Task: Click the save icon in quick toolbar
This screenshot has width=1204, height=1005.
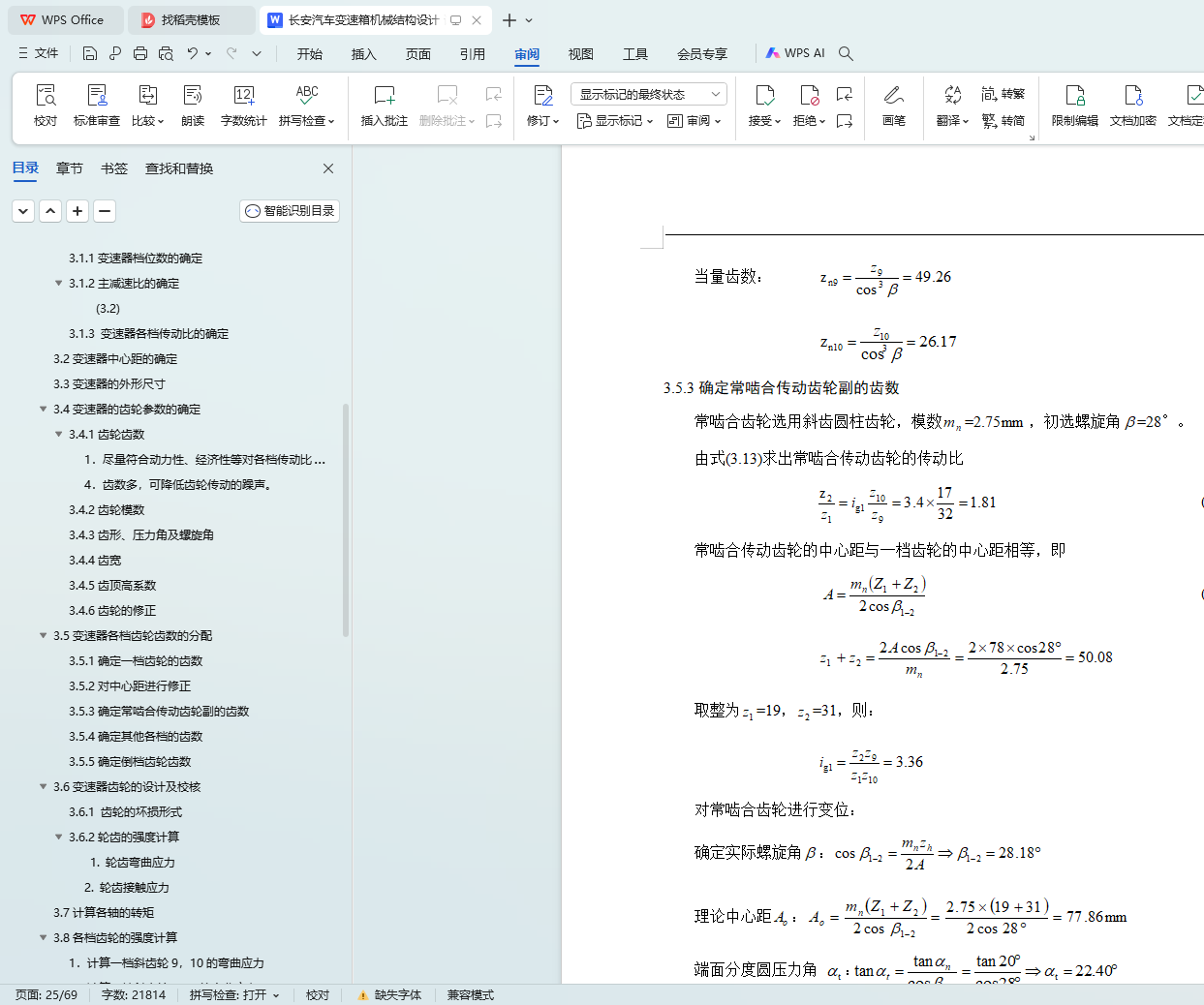Action: click(90, 53)
